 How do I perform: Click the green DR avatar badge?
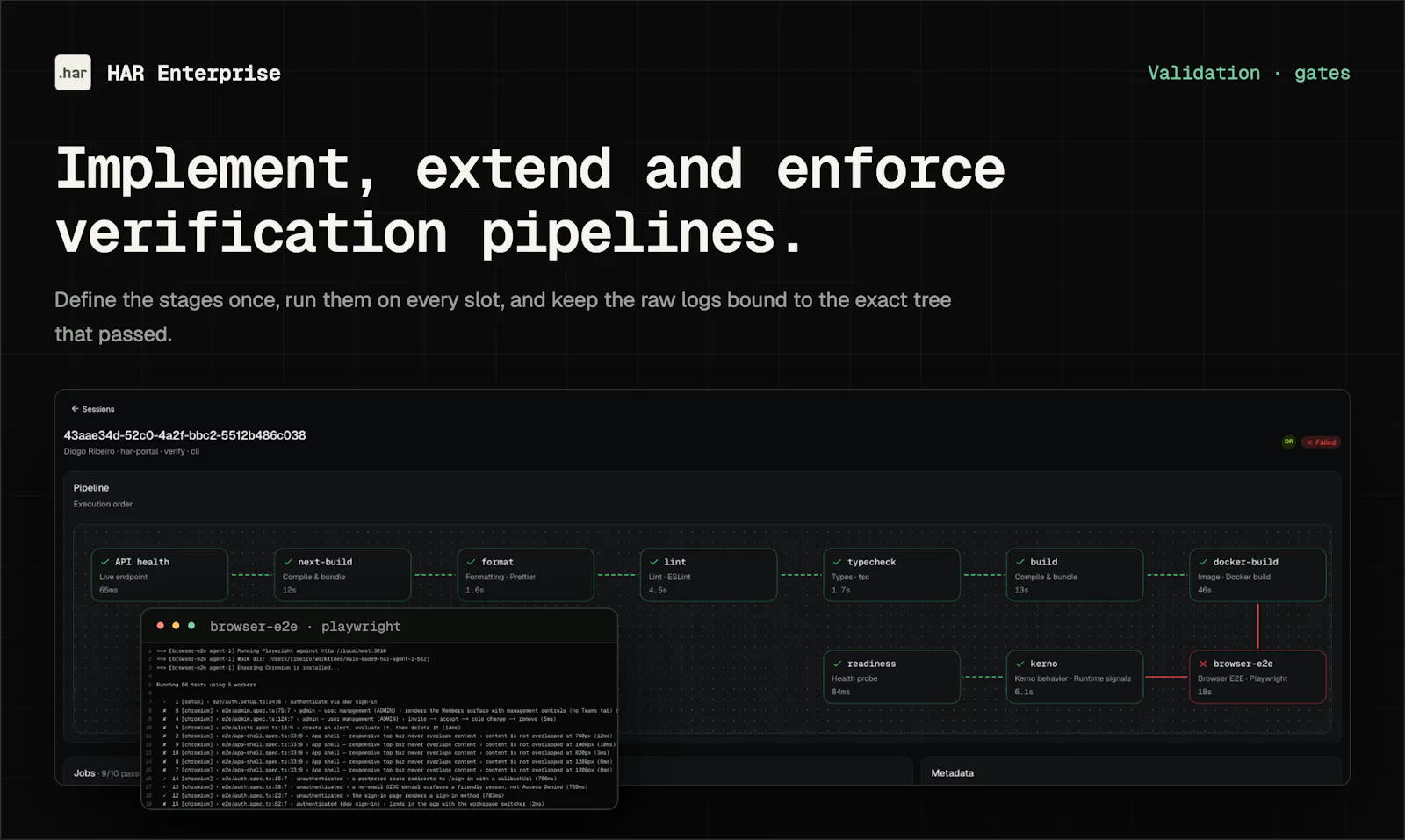pos(1288,442)
